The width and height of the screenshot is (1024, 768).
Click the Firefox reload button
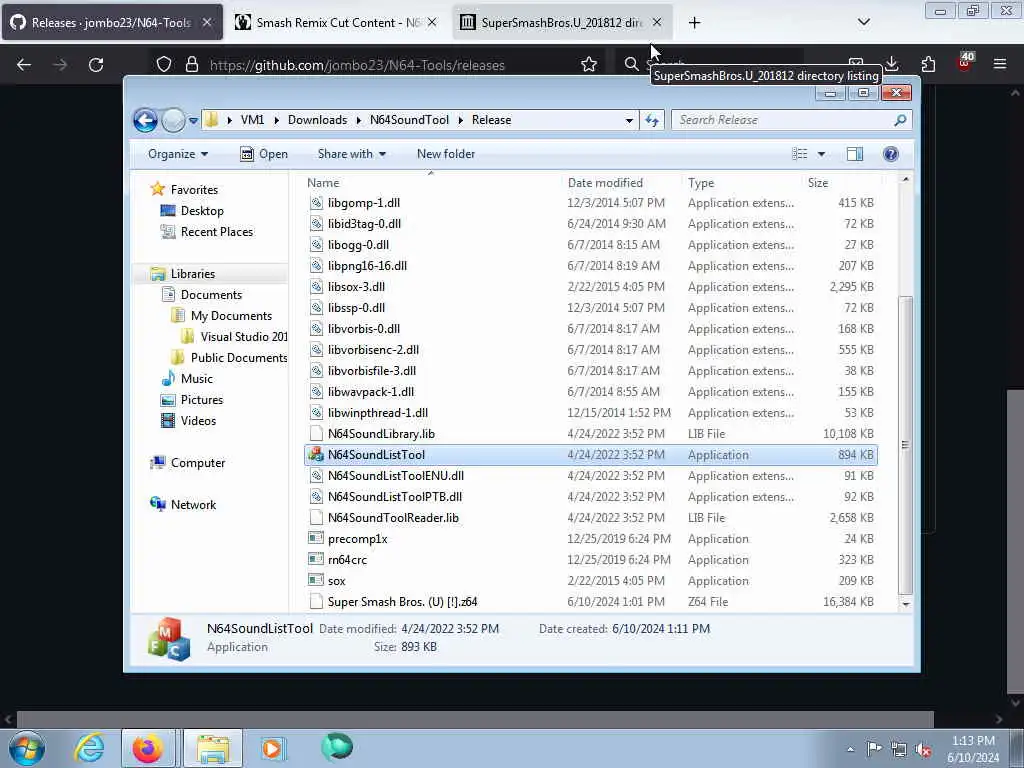96,65
